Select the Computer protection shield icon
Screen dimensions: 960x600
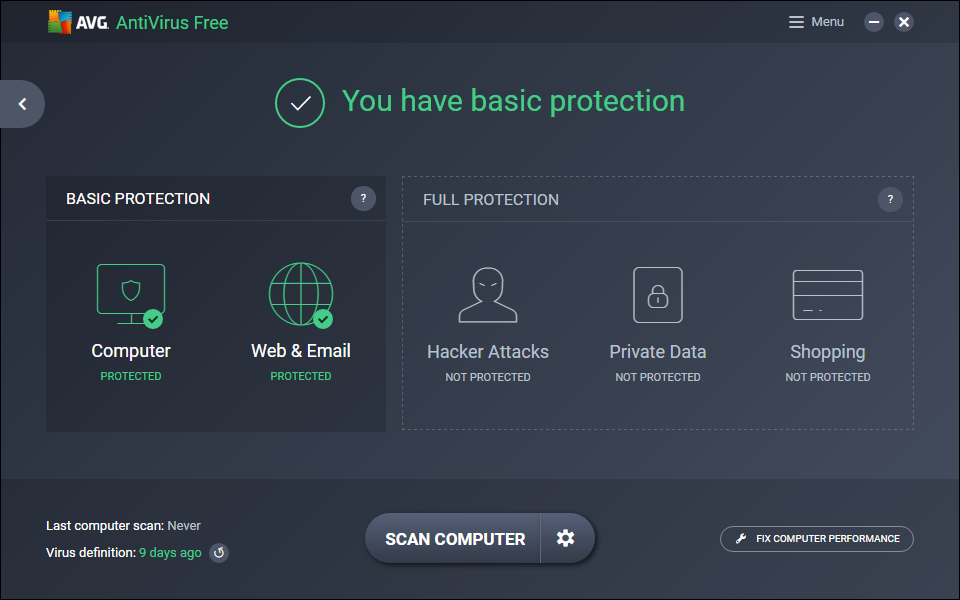[x=130, y=293]
